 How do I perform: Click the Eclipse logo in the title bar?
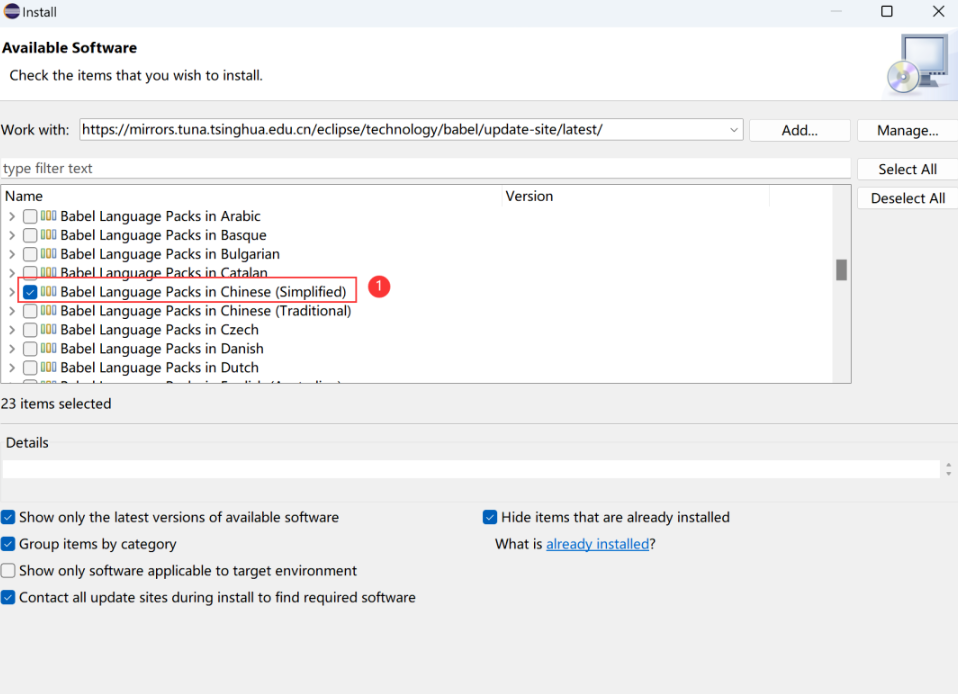[12, 12]
